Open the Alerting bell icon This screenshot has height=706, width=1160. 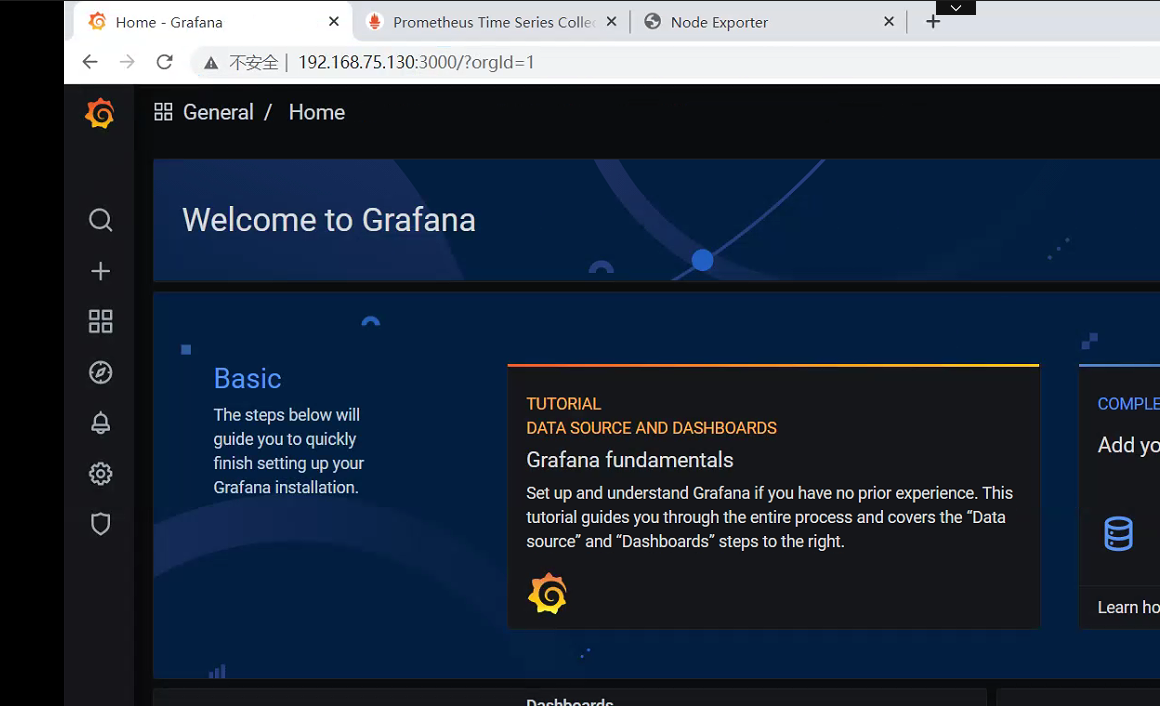[100, 423]
